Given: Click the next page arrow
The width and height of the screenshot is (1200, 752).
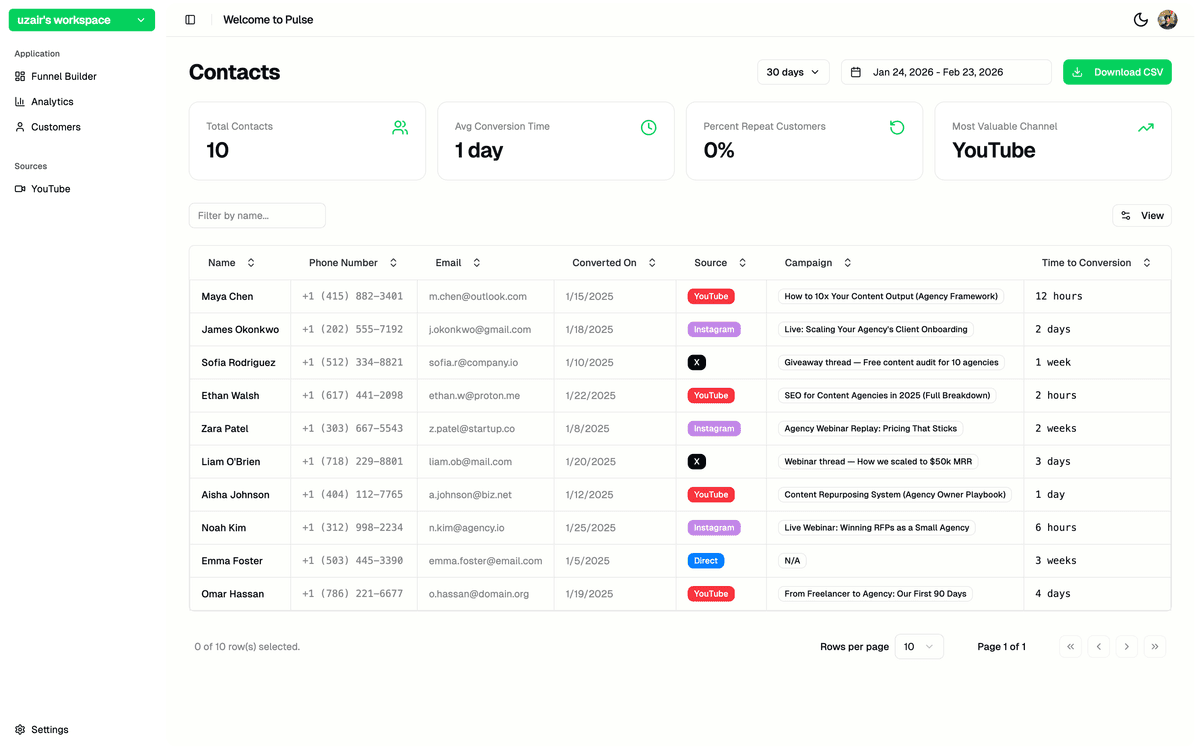Looking at the screenshot, I should (x=1126, y=647).
